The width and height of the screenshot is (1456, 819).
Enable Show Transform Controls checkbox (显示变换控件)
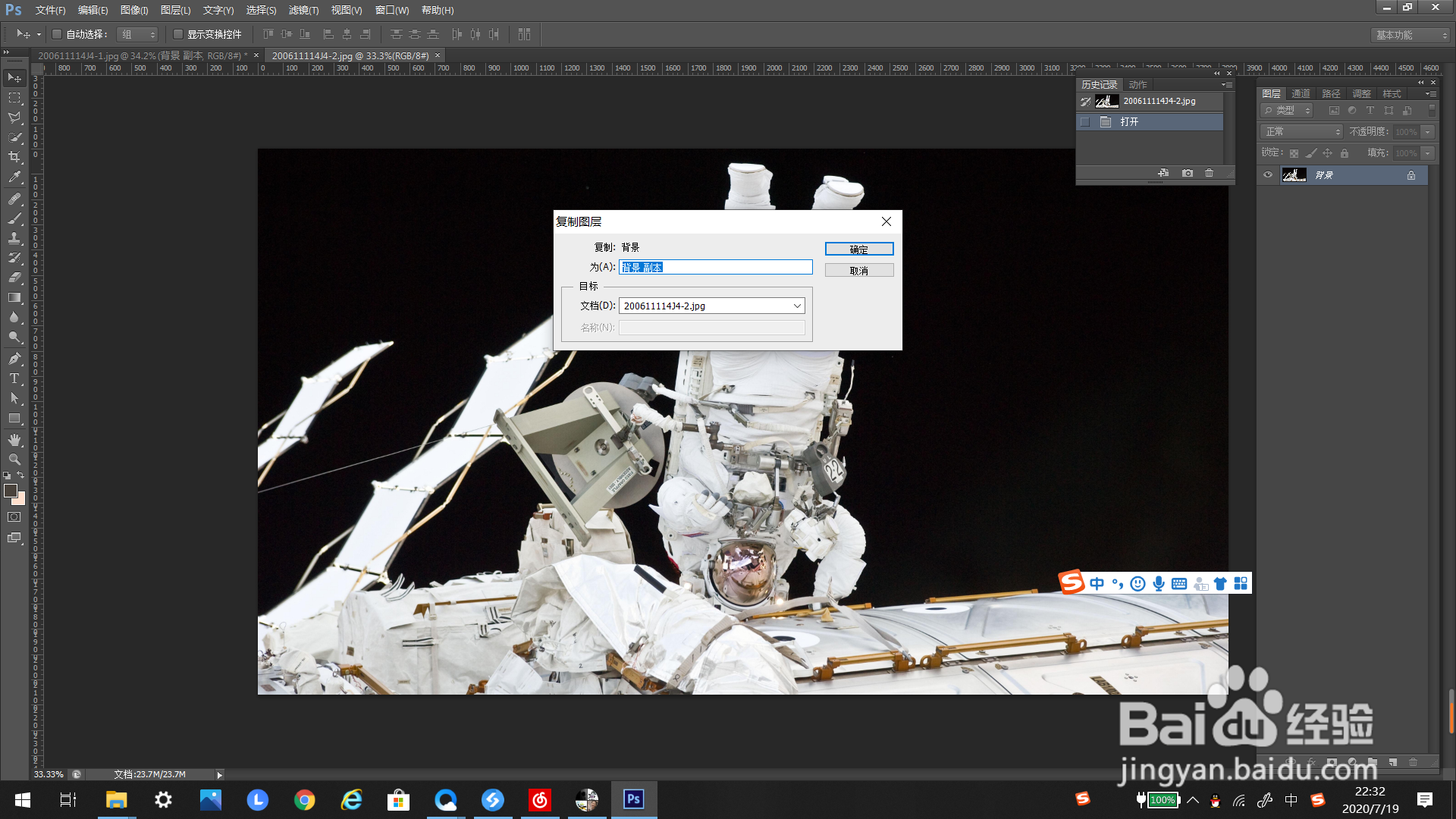178,34
